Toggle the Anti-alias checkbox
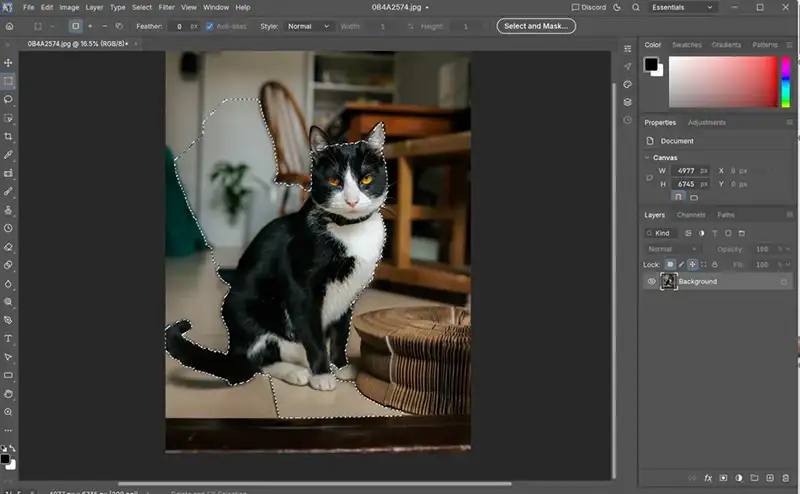Viewport: 800px width, 494px height. [209, 26]
